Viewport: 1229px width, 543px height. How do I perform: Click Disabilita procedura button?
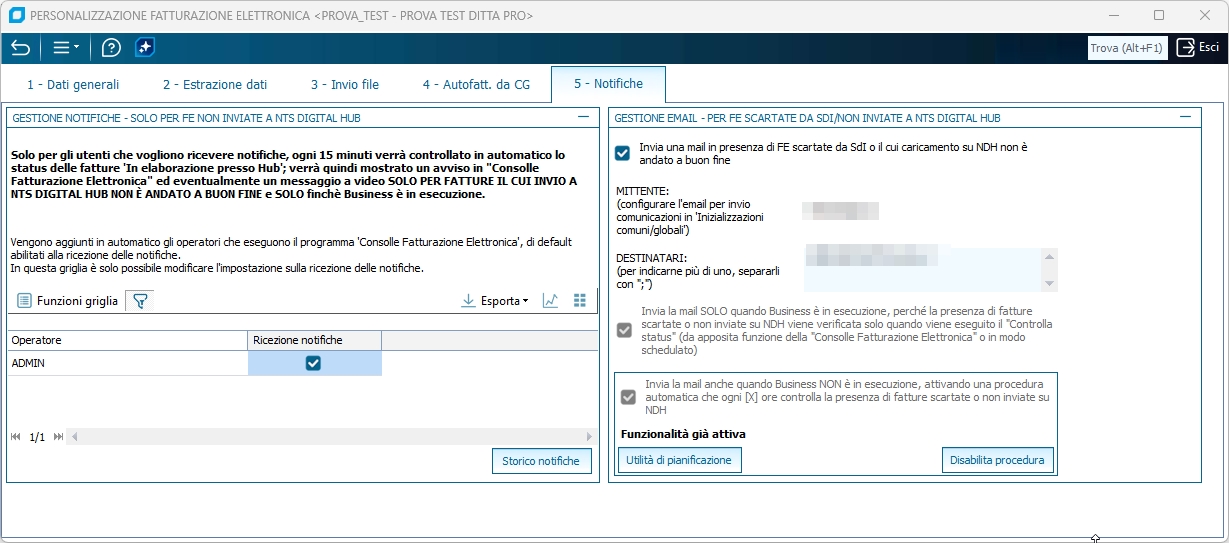click(x=997, y=460)
